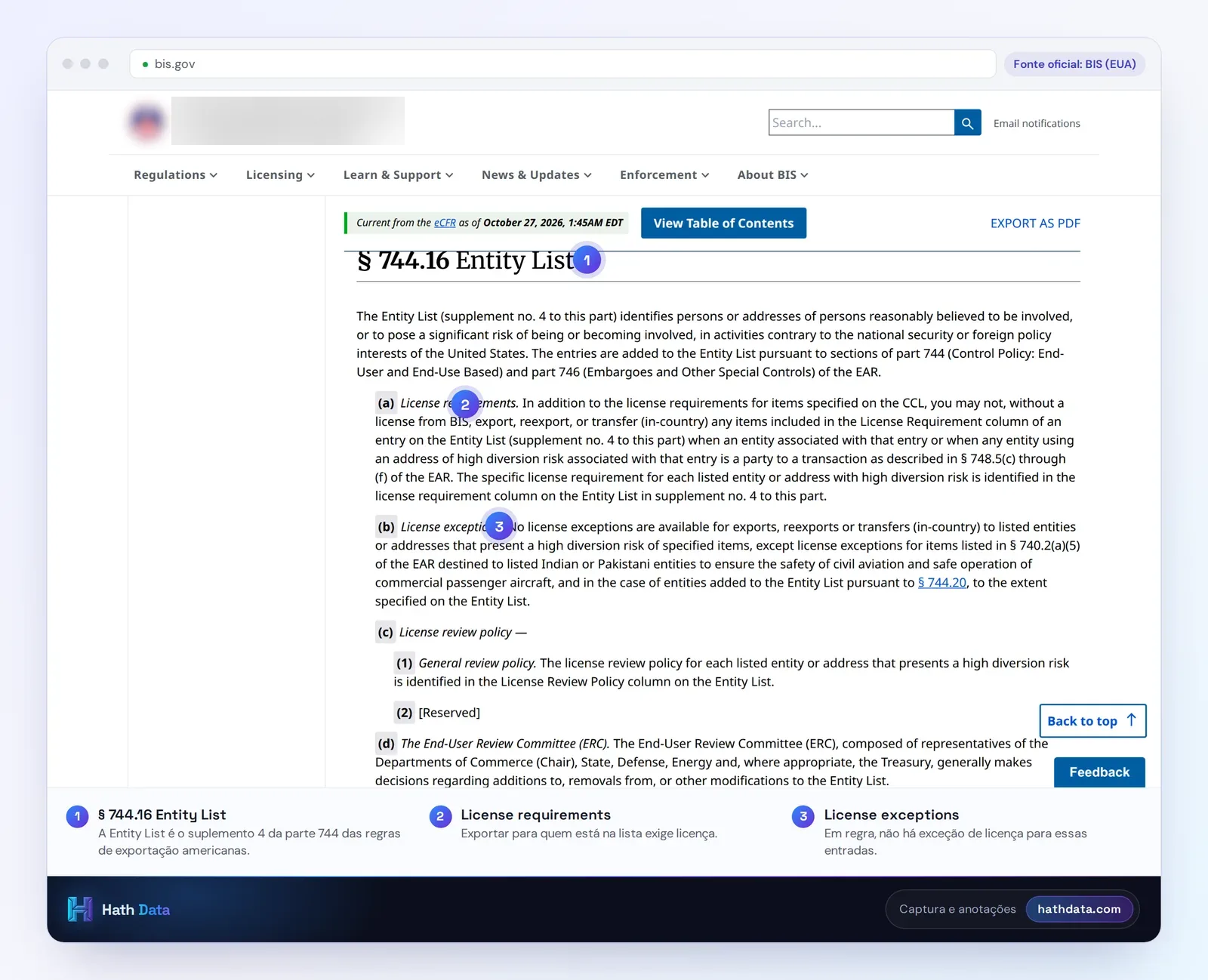Click the Fonte oficial: BIS (EUA) badge
Viewport: 1208px width, 980px height.
[x=1074, y=64]
